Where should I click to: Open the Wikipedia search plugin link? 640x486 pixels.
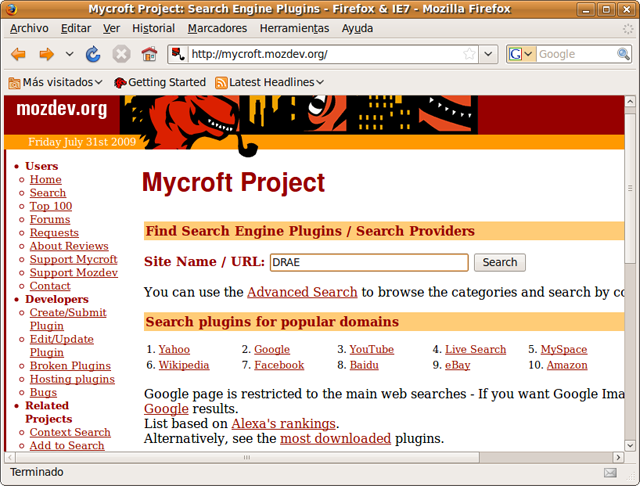183,365
